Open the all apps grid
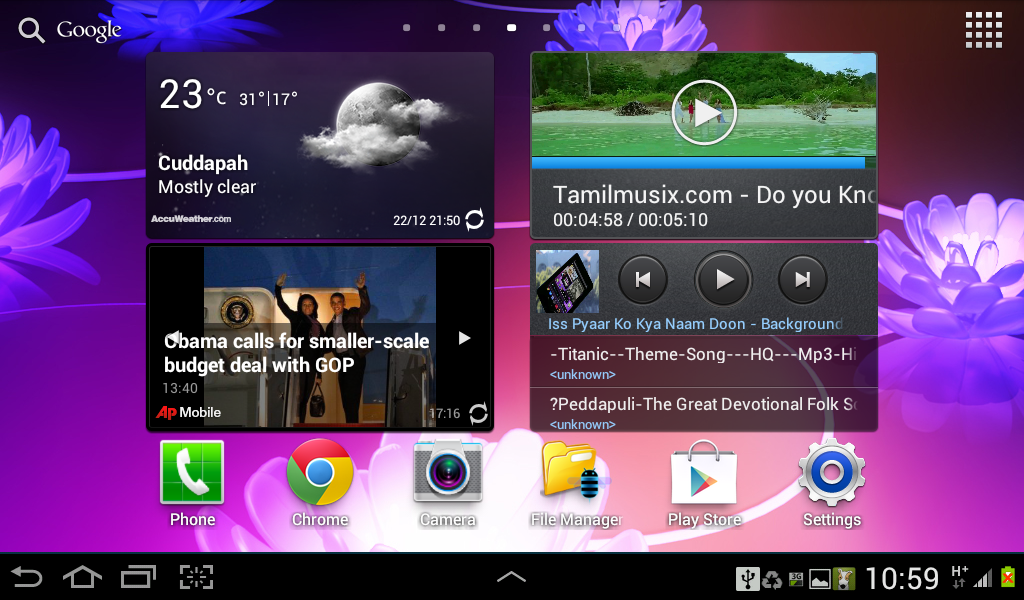This screenshot has height=600, width=1024. (x=984, y=30)
